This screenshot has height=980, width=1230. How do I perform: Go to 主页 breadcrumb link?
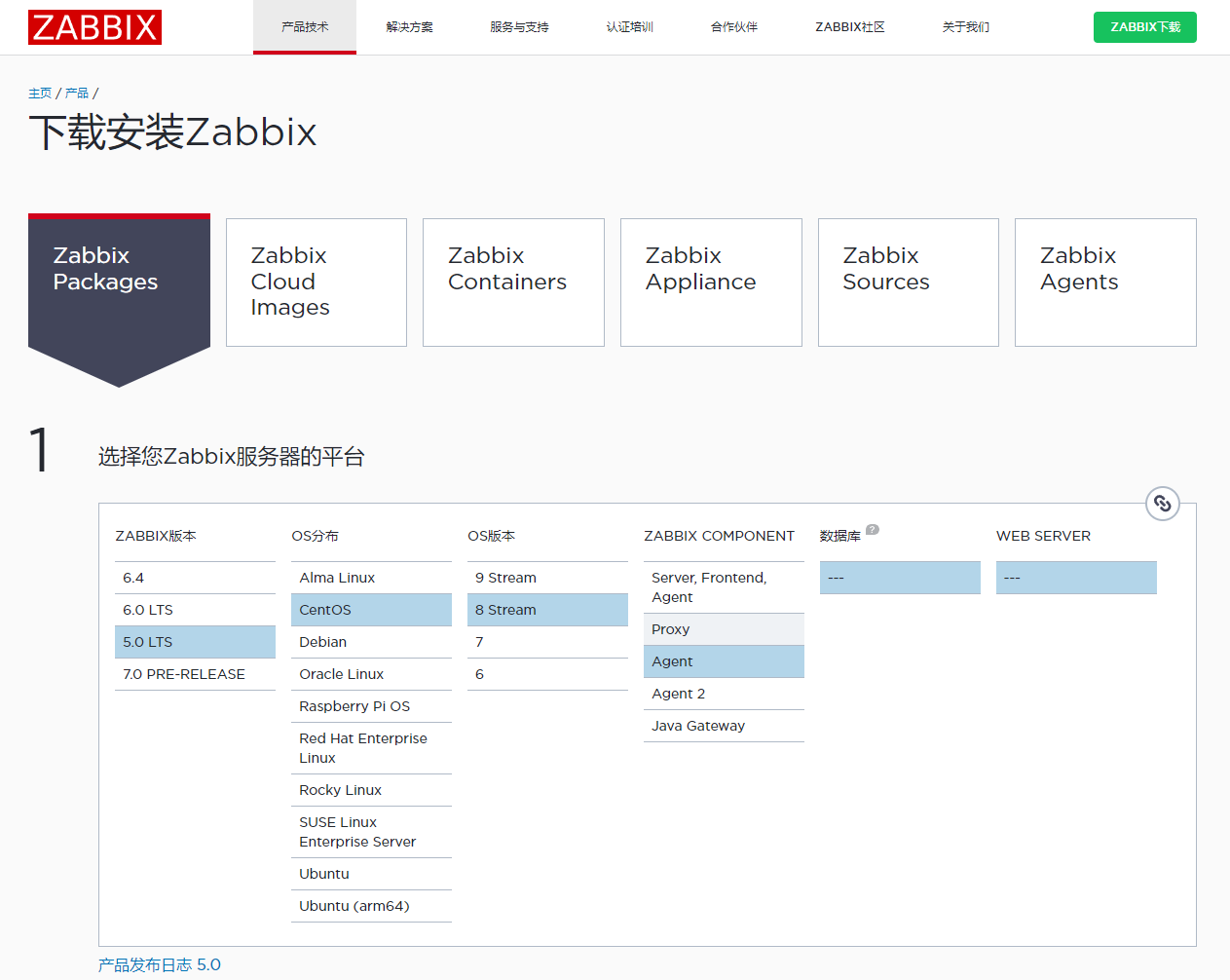40,94
